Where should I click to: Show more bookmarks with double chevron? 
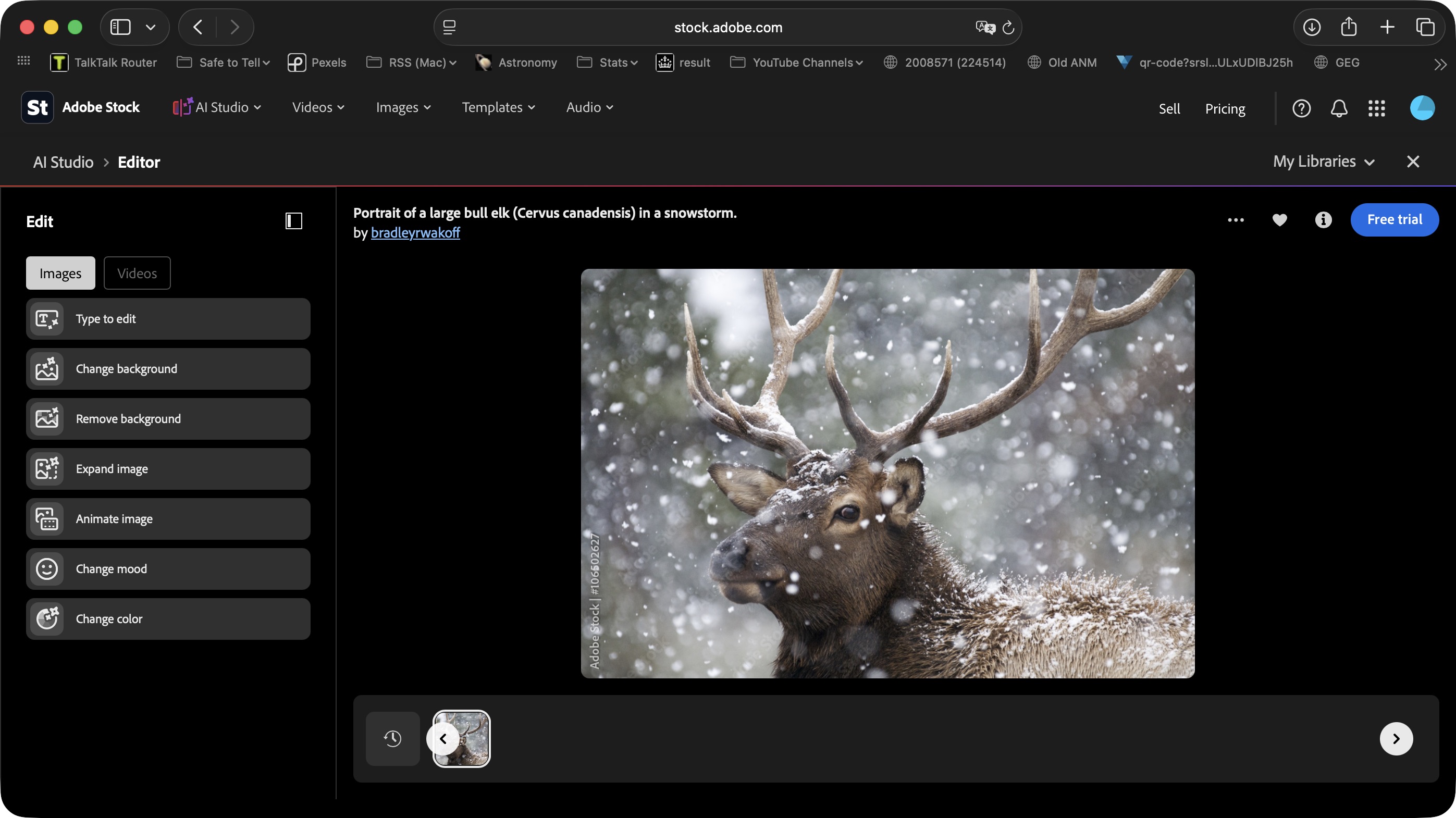click(1440, 64)
